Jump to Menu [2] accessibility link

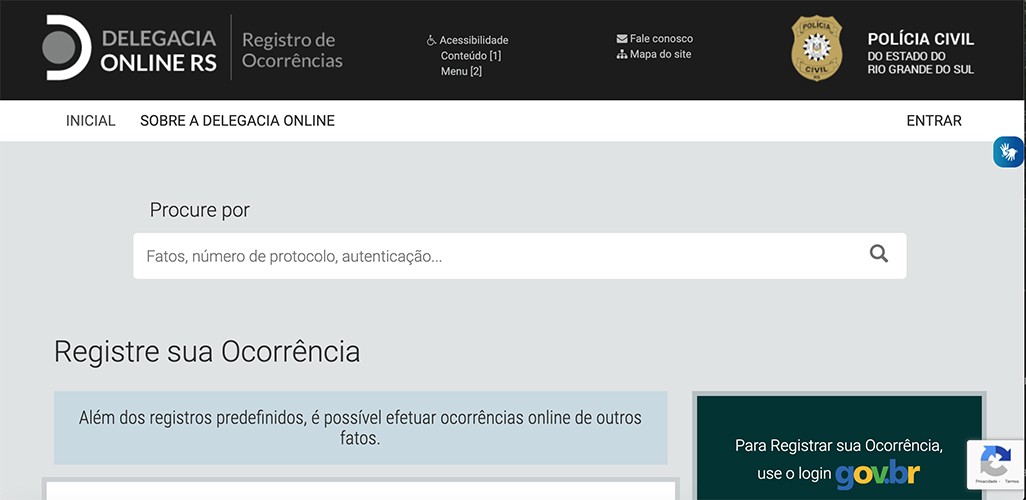pyautogui.click(x=461, y=71)
